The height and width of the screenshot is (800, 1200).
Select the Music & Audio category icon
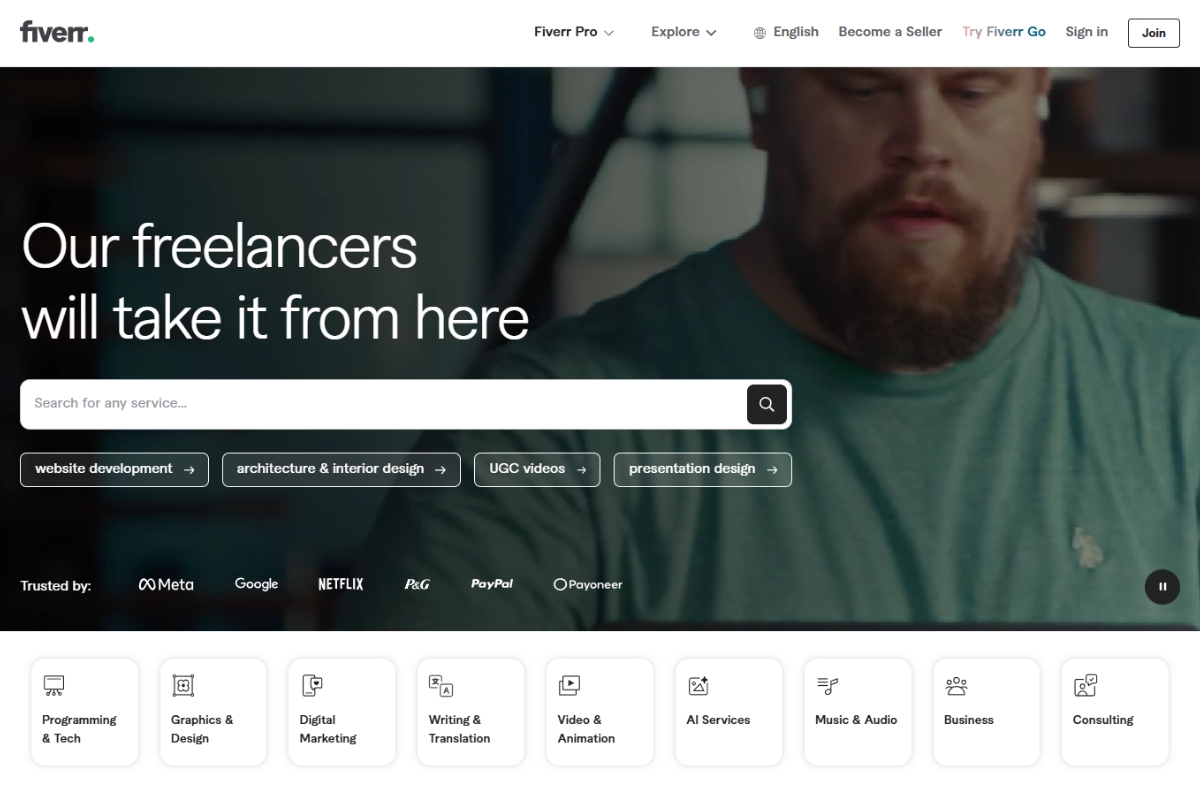point(827,685)
